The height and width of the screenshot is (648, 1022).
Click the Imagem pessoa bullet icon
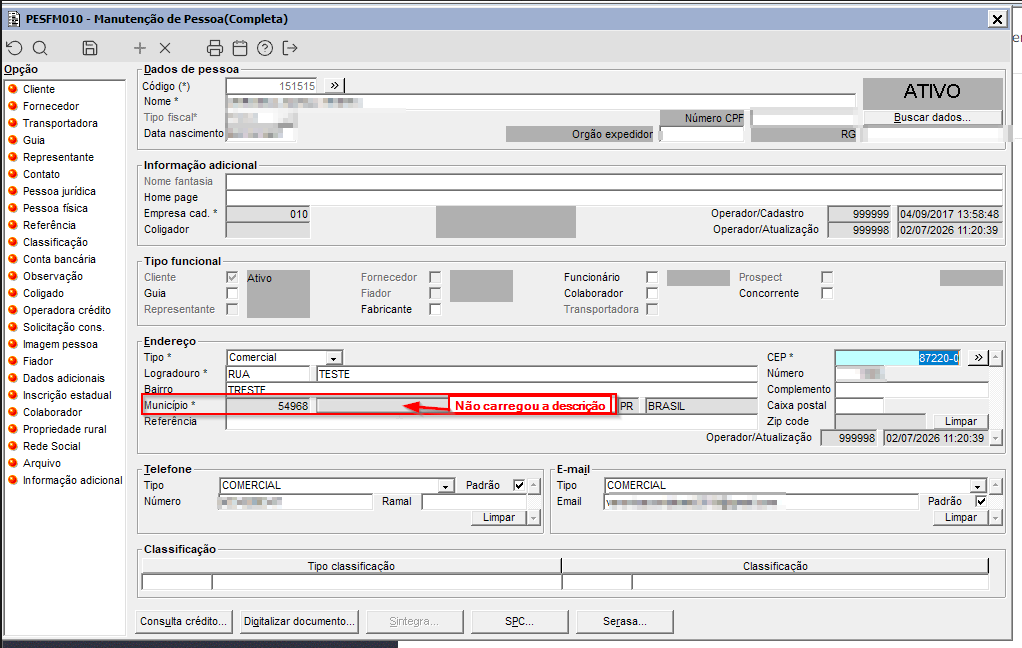coord(12,344)
